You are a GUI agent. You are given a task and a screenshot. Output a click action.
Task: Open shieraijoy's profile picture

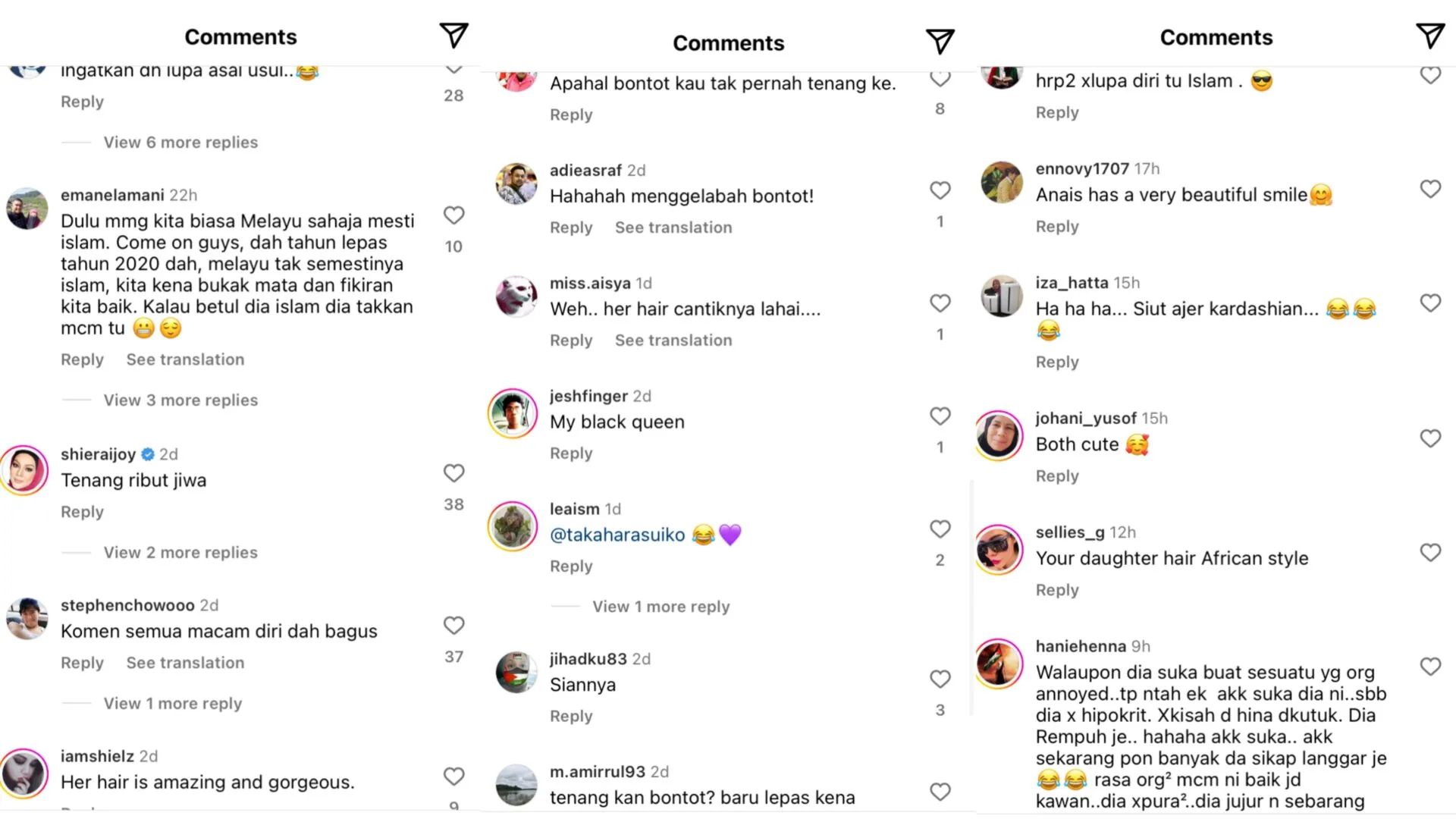[x=25, y=470]
